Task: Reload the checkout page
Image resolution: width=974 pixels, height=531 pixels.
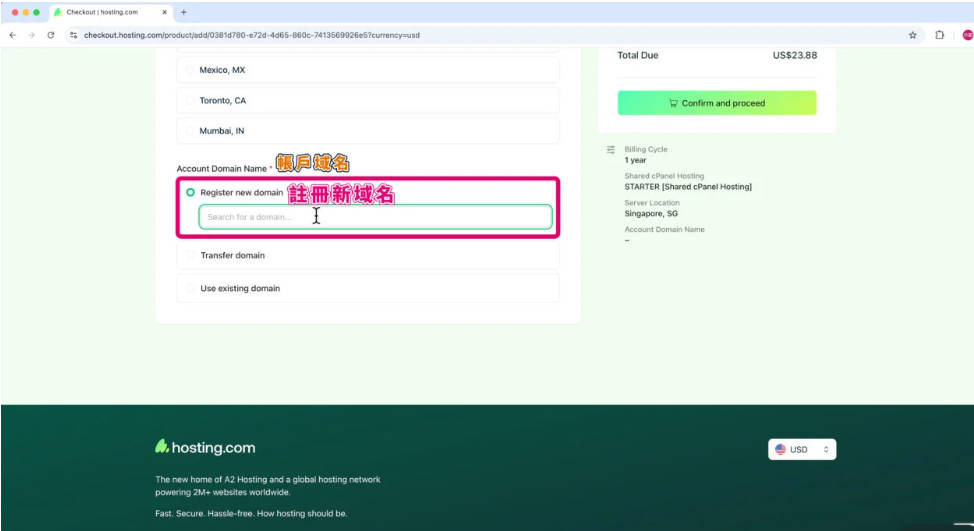Action: pos(51,35)
